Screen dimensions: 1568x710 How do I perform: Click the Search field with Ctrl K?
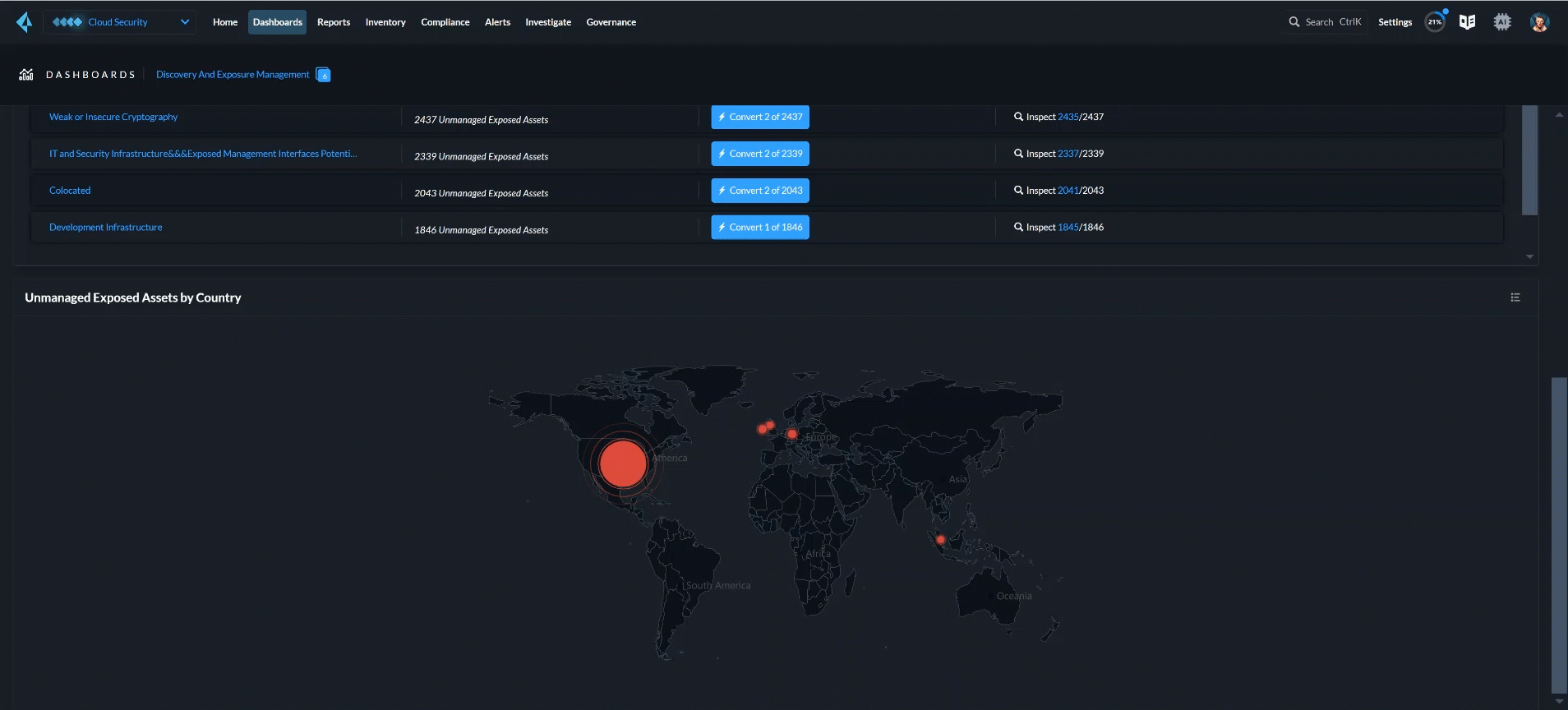point(1325,22)
